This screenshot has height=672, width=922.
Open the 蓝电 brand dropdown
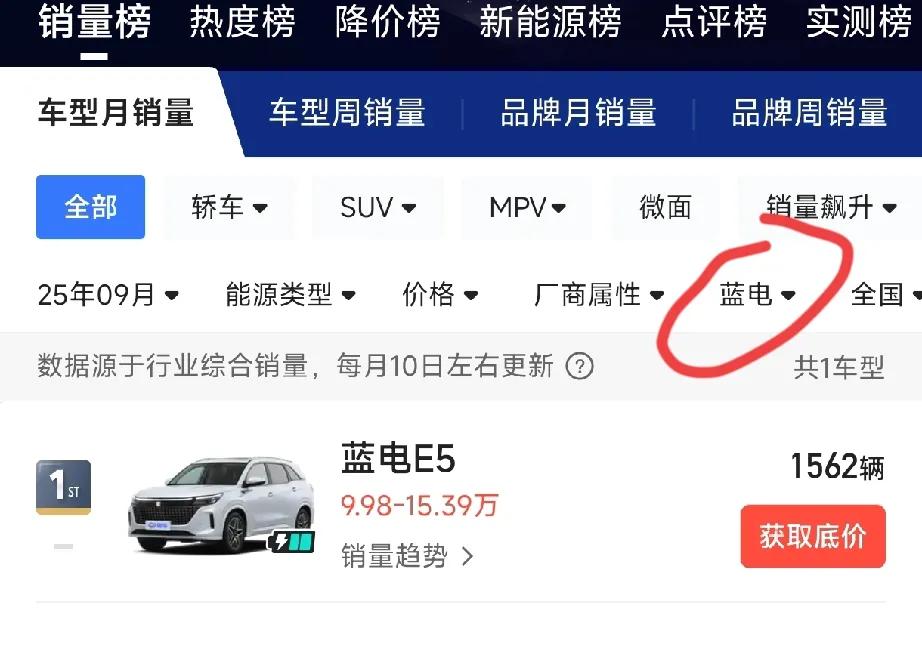point(757,295)
